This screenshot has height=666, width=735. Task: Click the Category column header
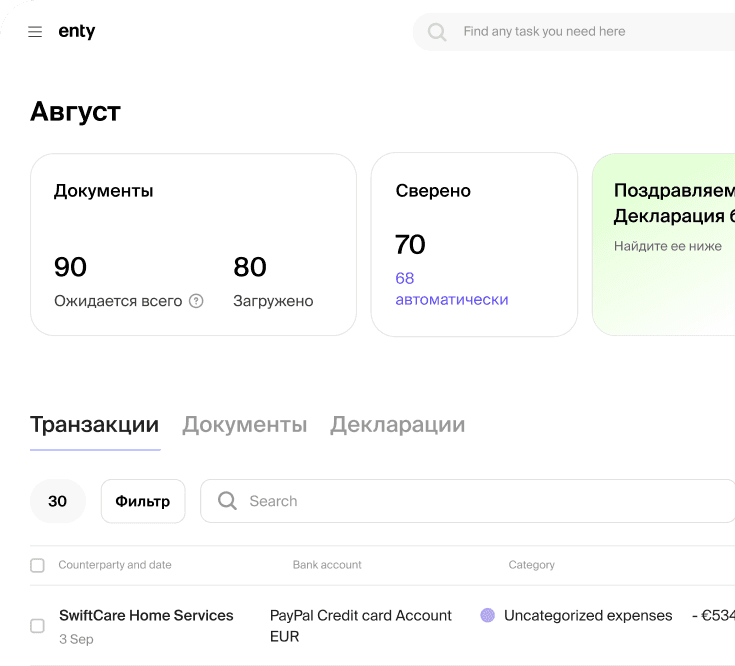point(532,565)
